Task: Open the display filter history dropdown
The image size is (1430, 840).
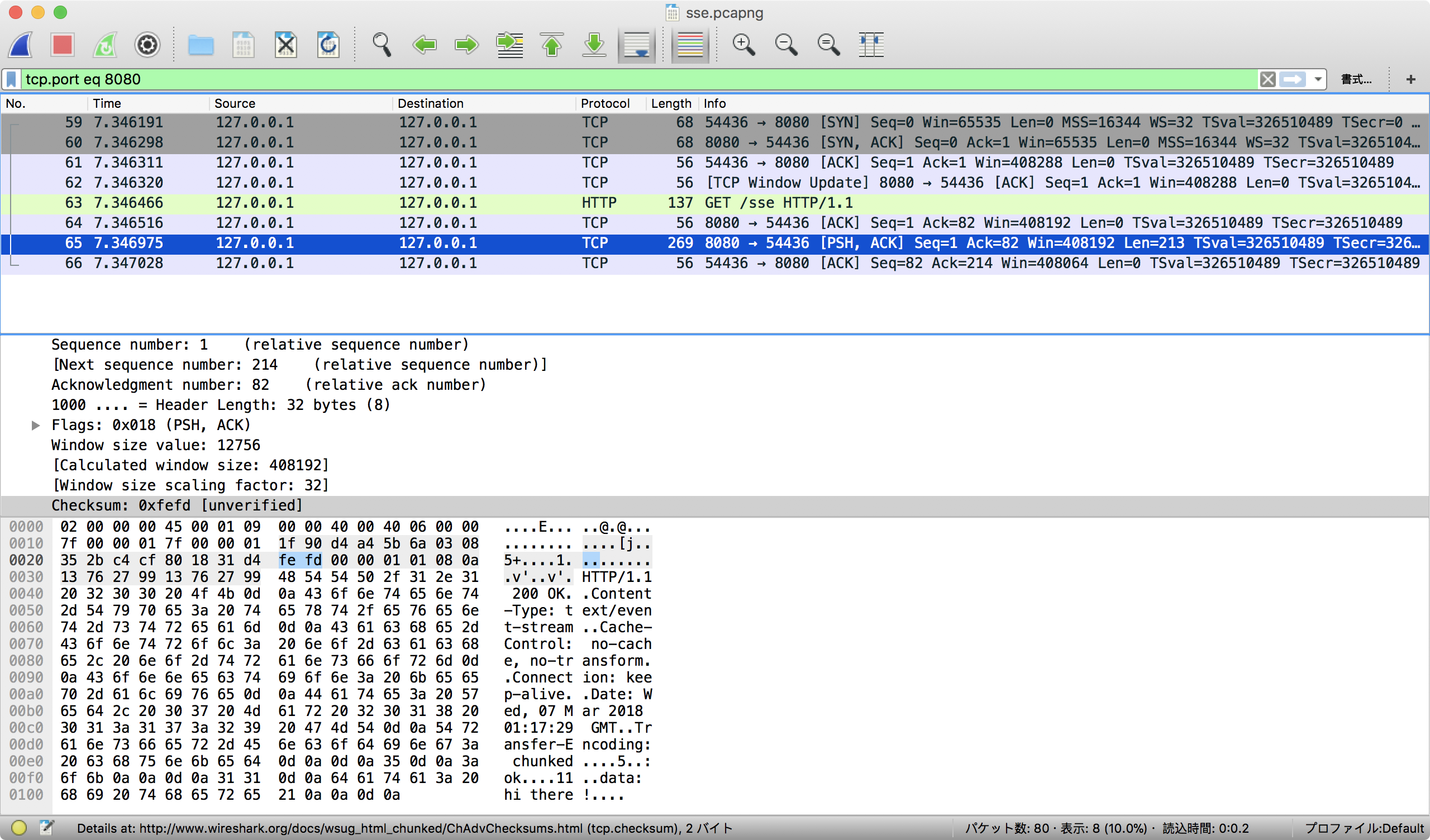Action: [x=1318, y=79]
